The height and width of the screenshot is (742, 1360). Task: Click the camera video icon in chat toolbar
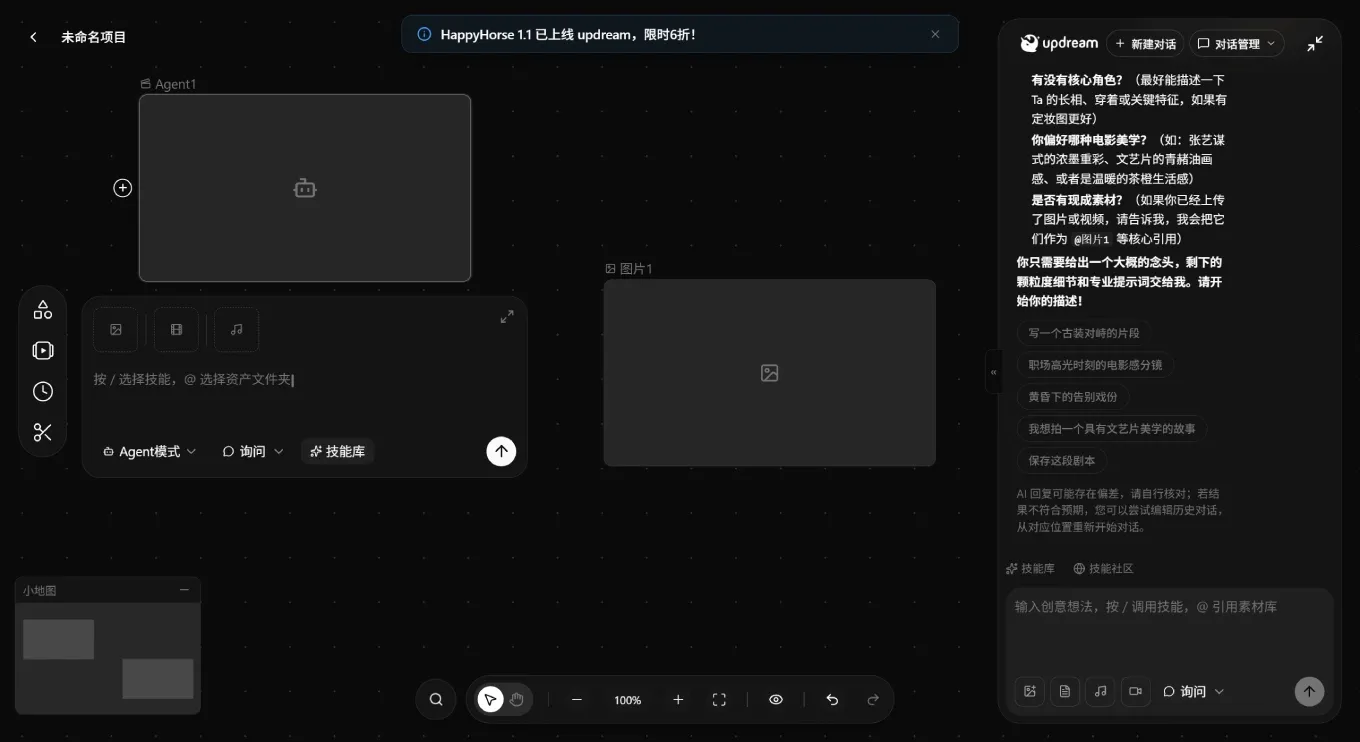[1135, 691]
